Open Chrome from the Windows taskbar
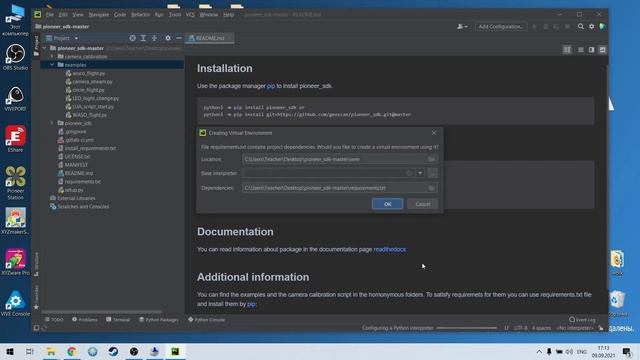Viewport: 640px width, 360px height. click(72, 351)
